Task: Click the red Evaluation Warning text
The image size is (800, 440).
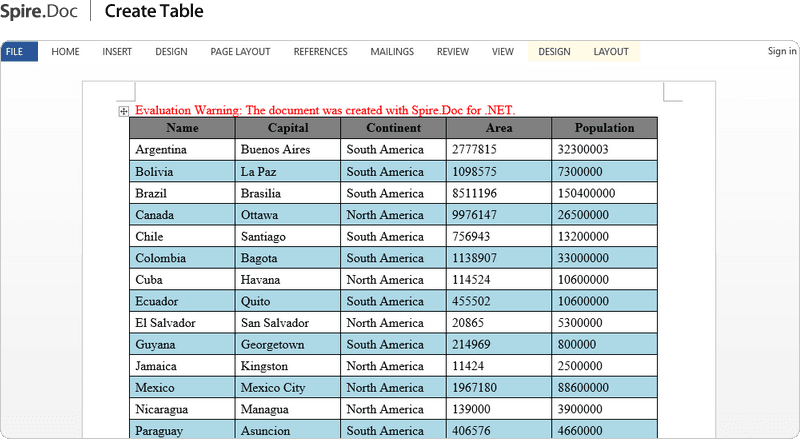Action: point(325,110)
